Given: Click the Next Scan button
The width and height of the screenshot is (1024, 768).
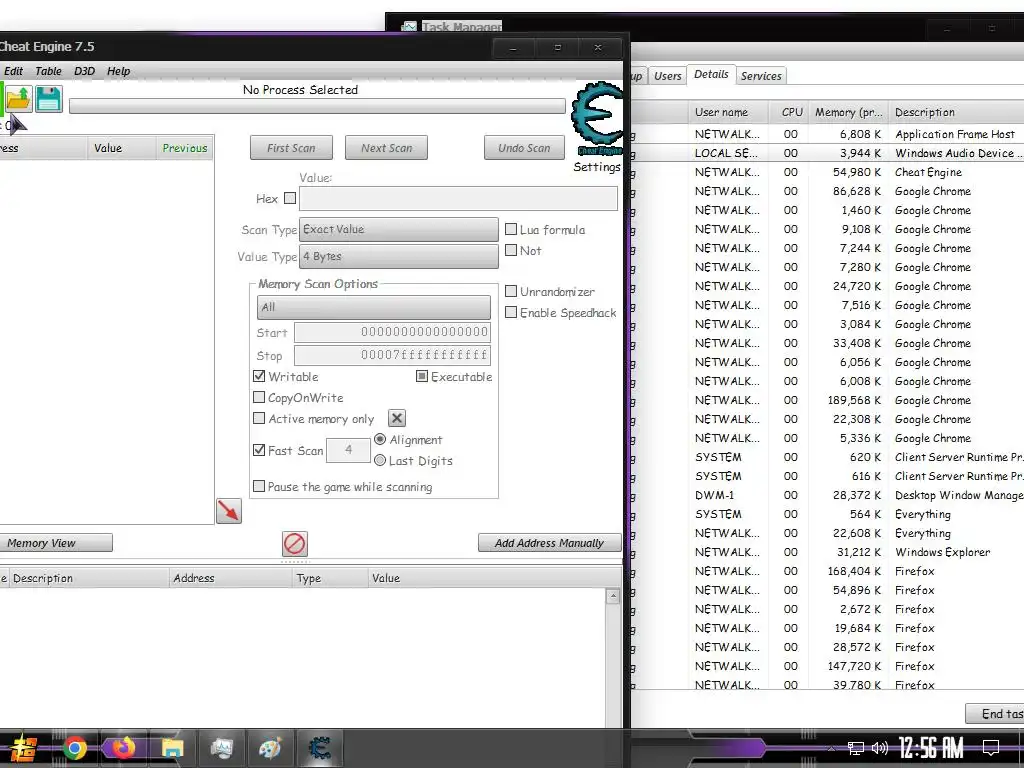Looking at the screenshot, I should point(387,148).
